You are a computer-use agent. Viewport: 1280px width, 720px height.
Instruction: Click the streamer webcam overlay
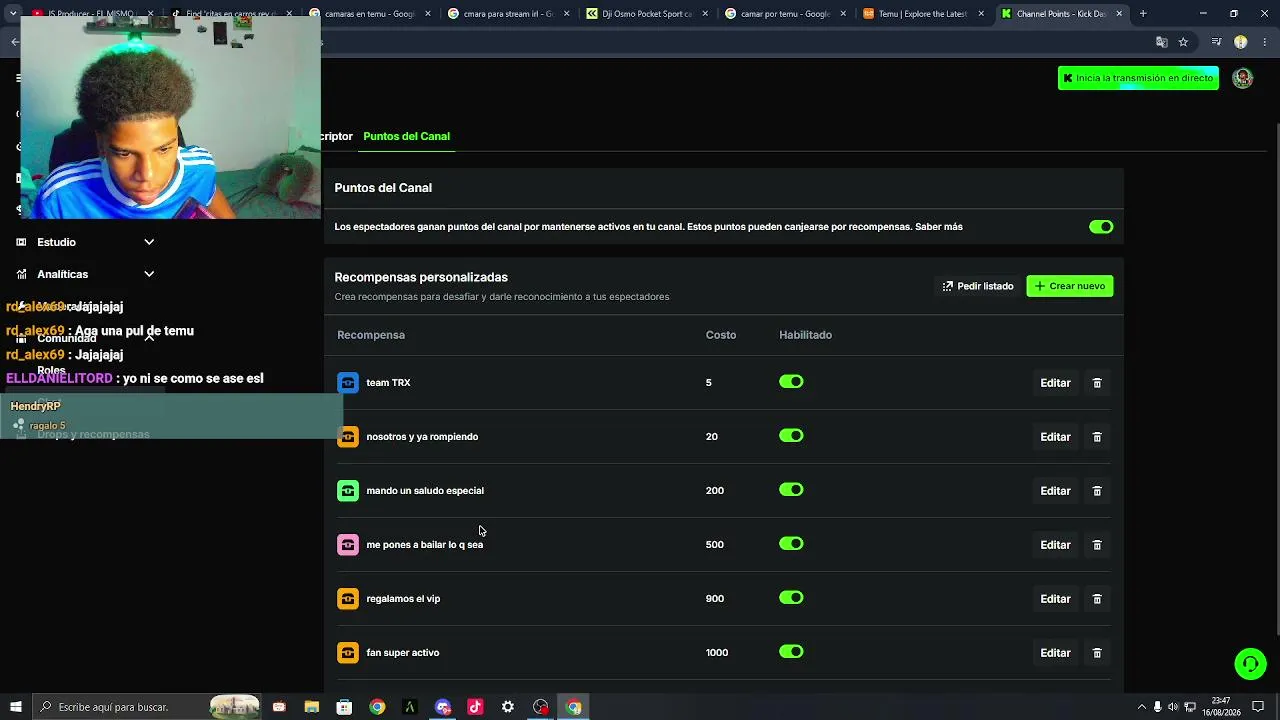(x=170, y=117)
